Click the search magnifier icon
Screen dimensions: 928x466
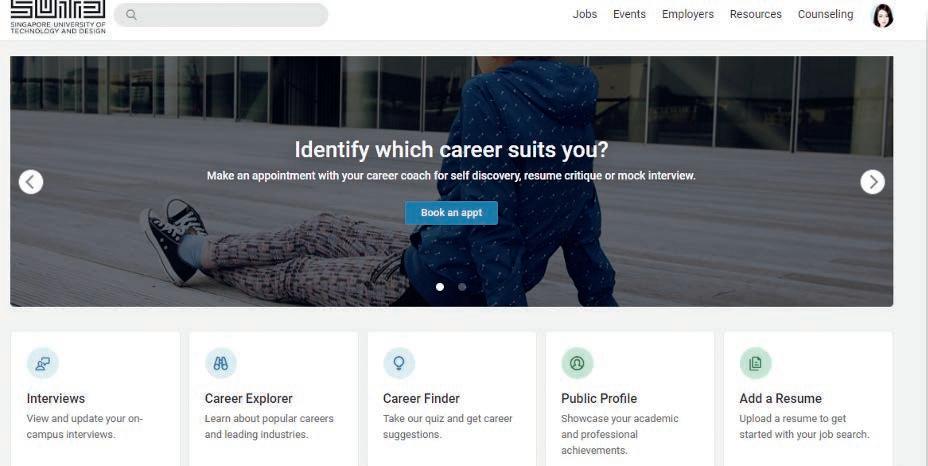tap(131, 15)
